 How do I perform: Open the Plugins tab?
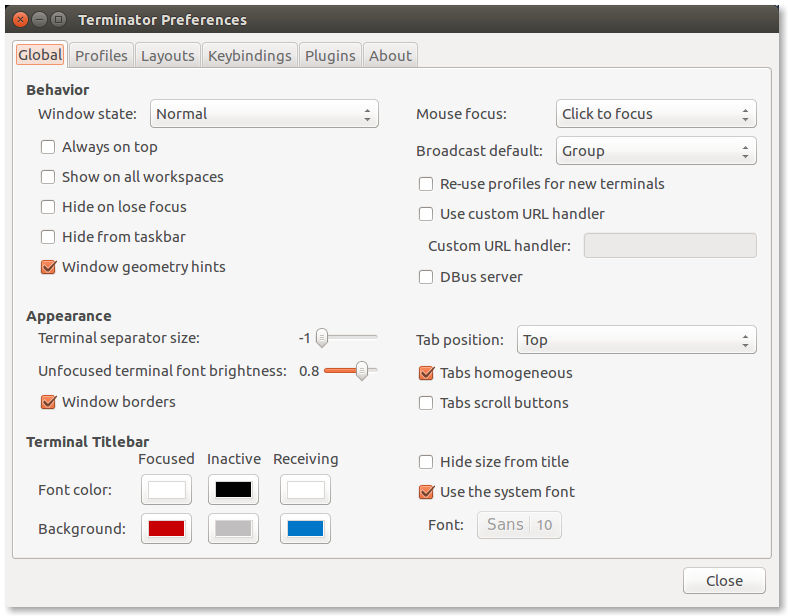coord(330,55)
